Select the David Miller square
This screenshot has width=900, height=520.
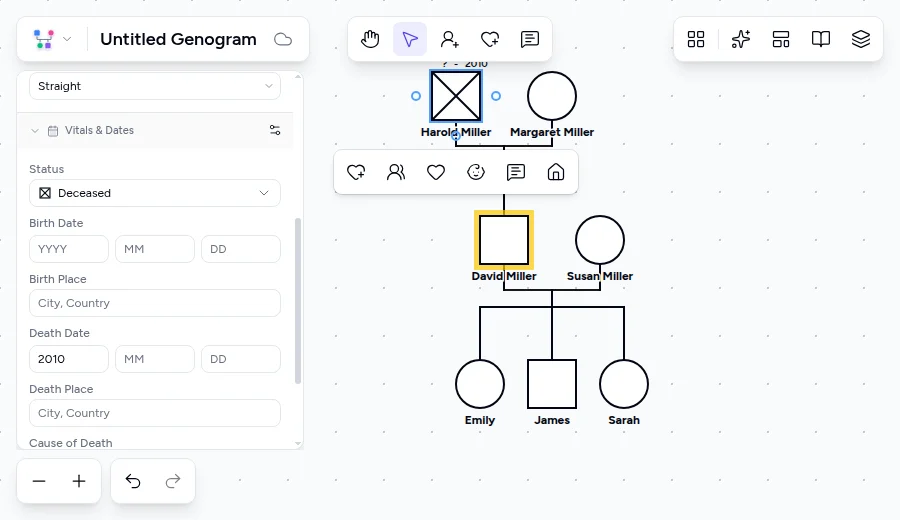(504, 240)
